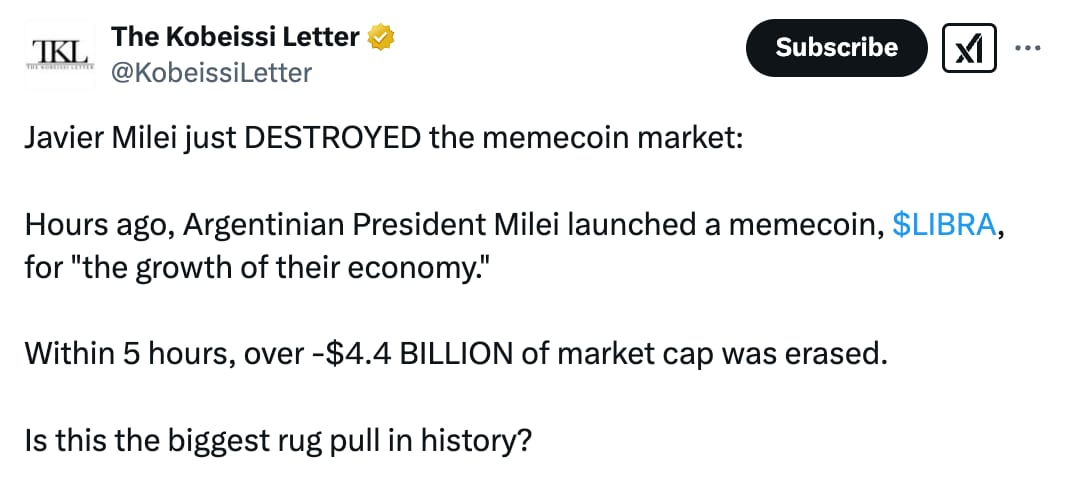Click the TKL profile avatar
The height and width of the screenshot is (484, 1070).
tap(59, 54)
